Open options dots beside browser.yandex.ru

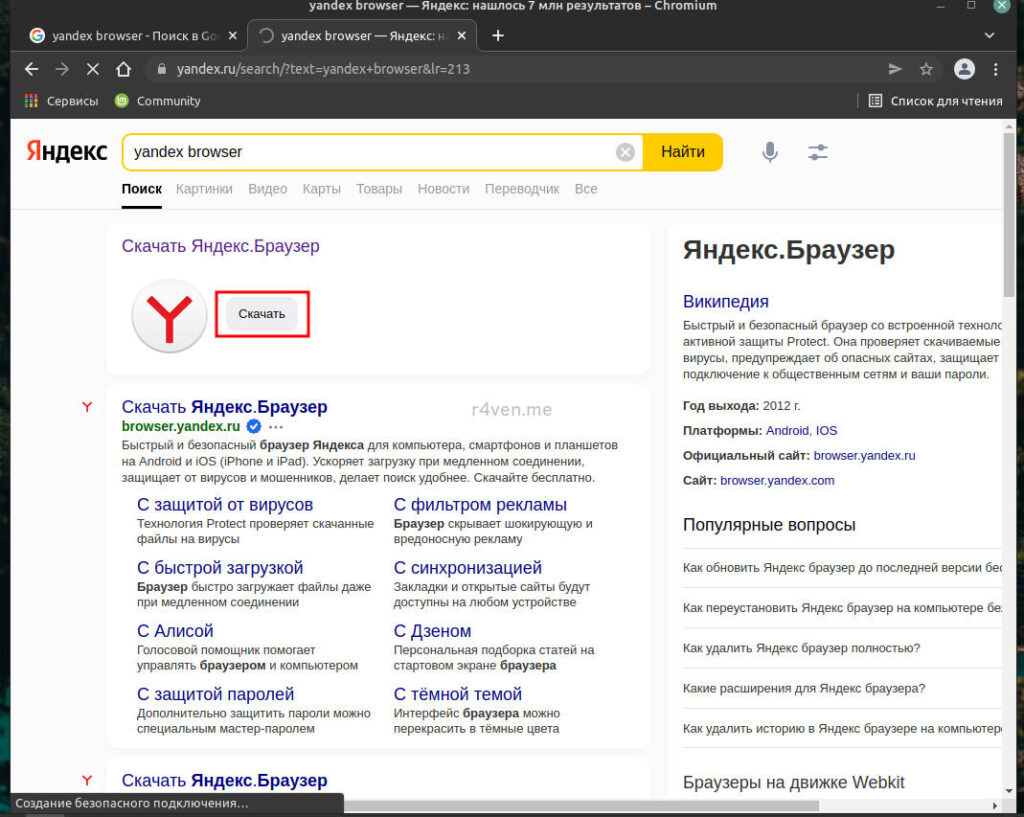276,426
